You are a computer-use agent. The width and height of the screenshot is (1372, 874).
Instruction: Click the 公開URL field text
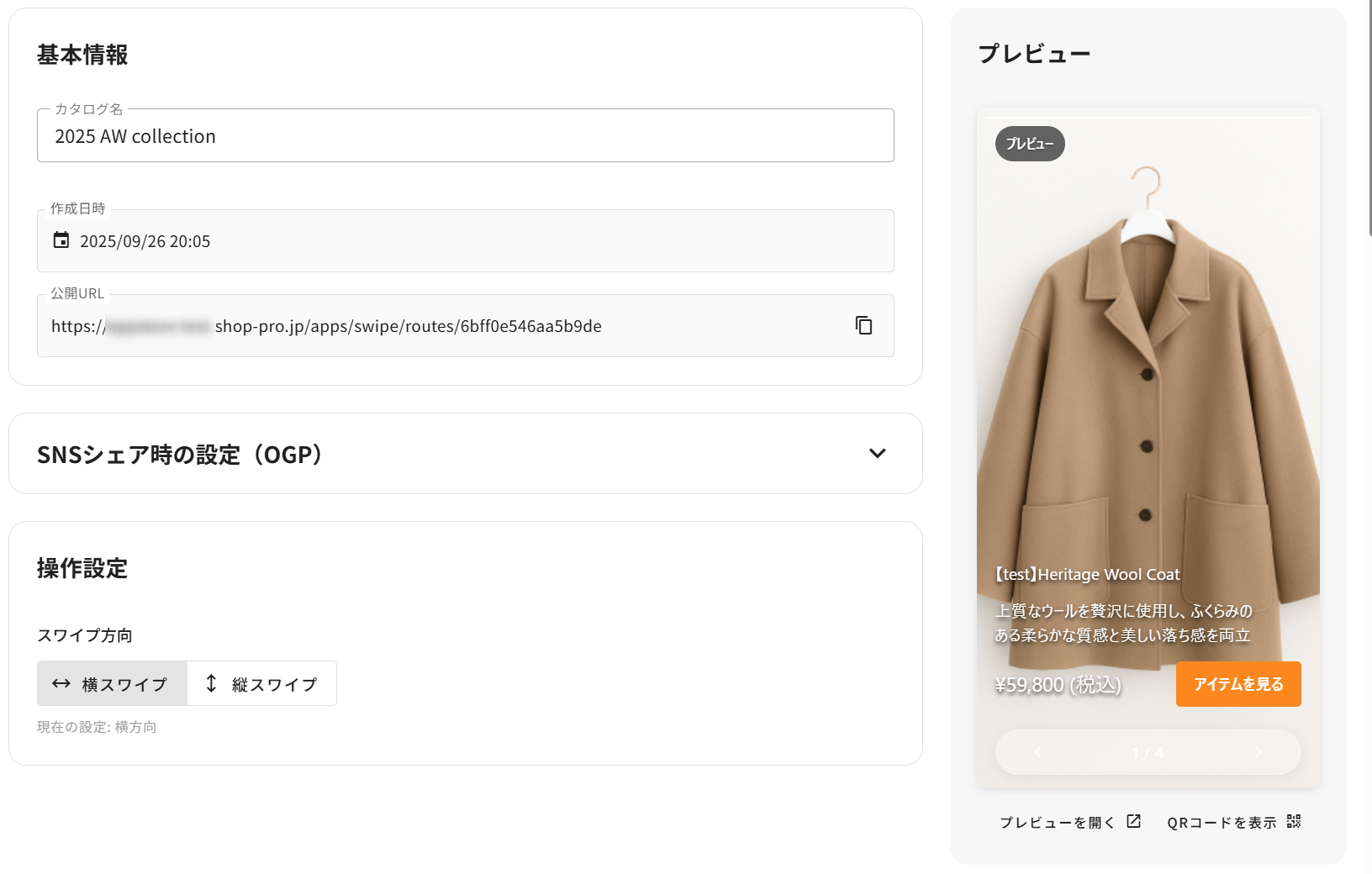tap(408, 326)
